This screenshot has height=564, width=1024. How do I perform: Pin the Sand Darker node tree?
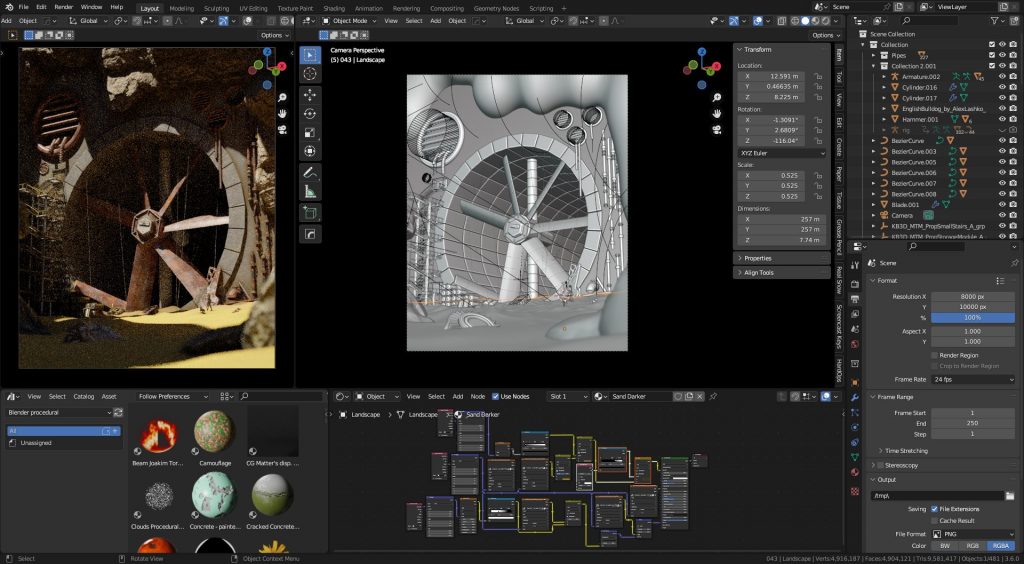point(713,396)
